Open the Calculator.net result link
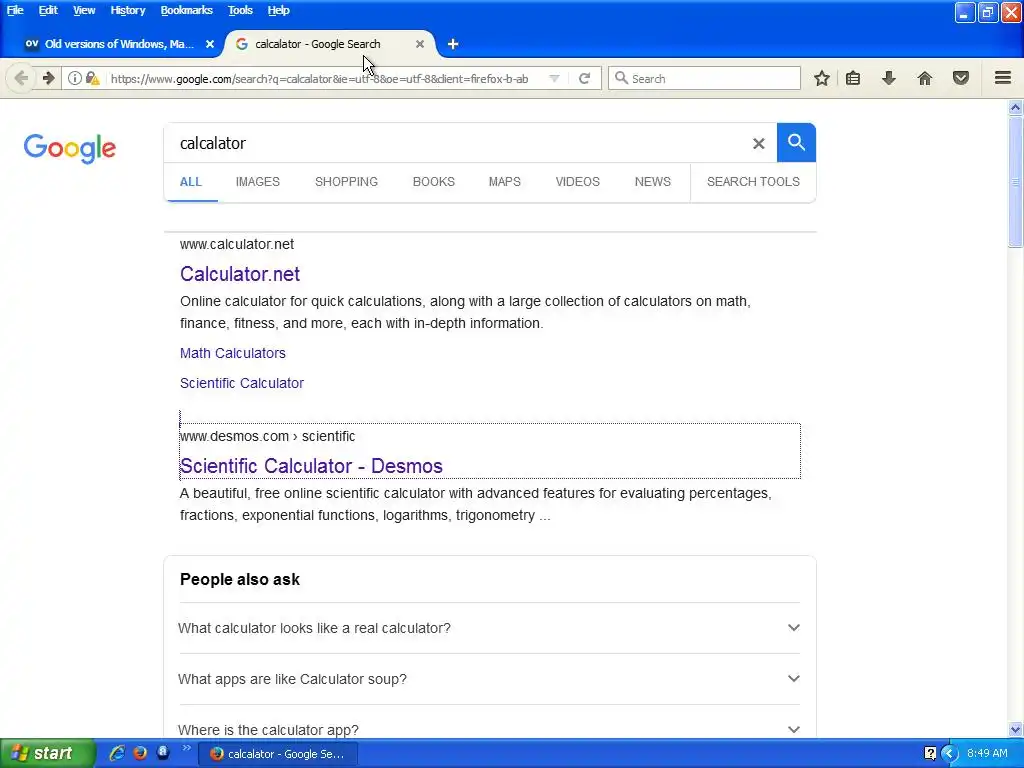1024x768 pixels. pos(240,274)
